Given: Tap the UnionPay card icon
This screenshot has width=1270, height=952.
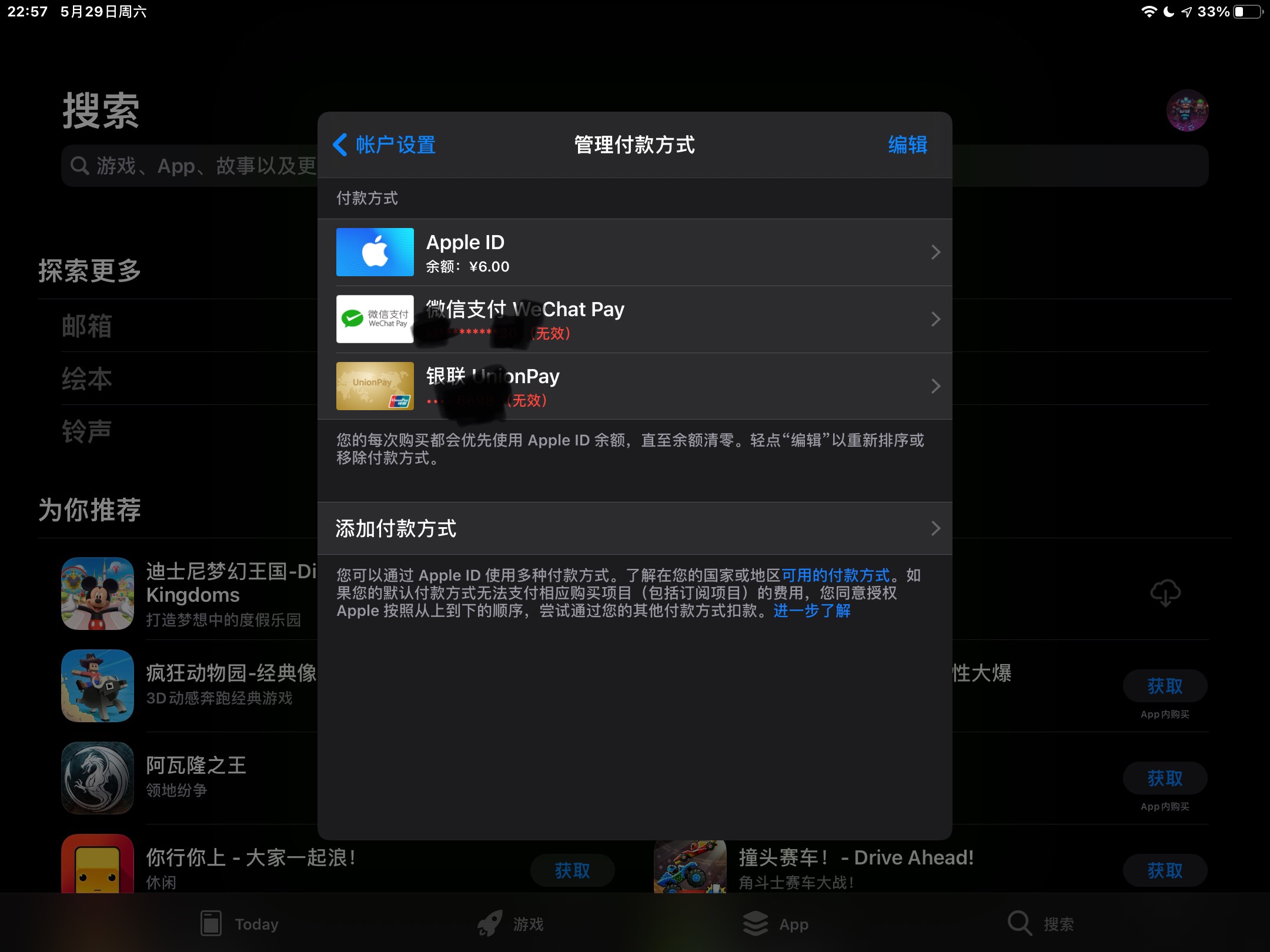Looking at the screenshot, I should pos(375,386).
